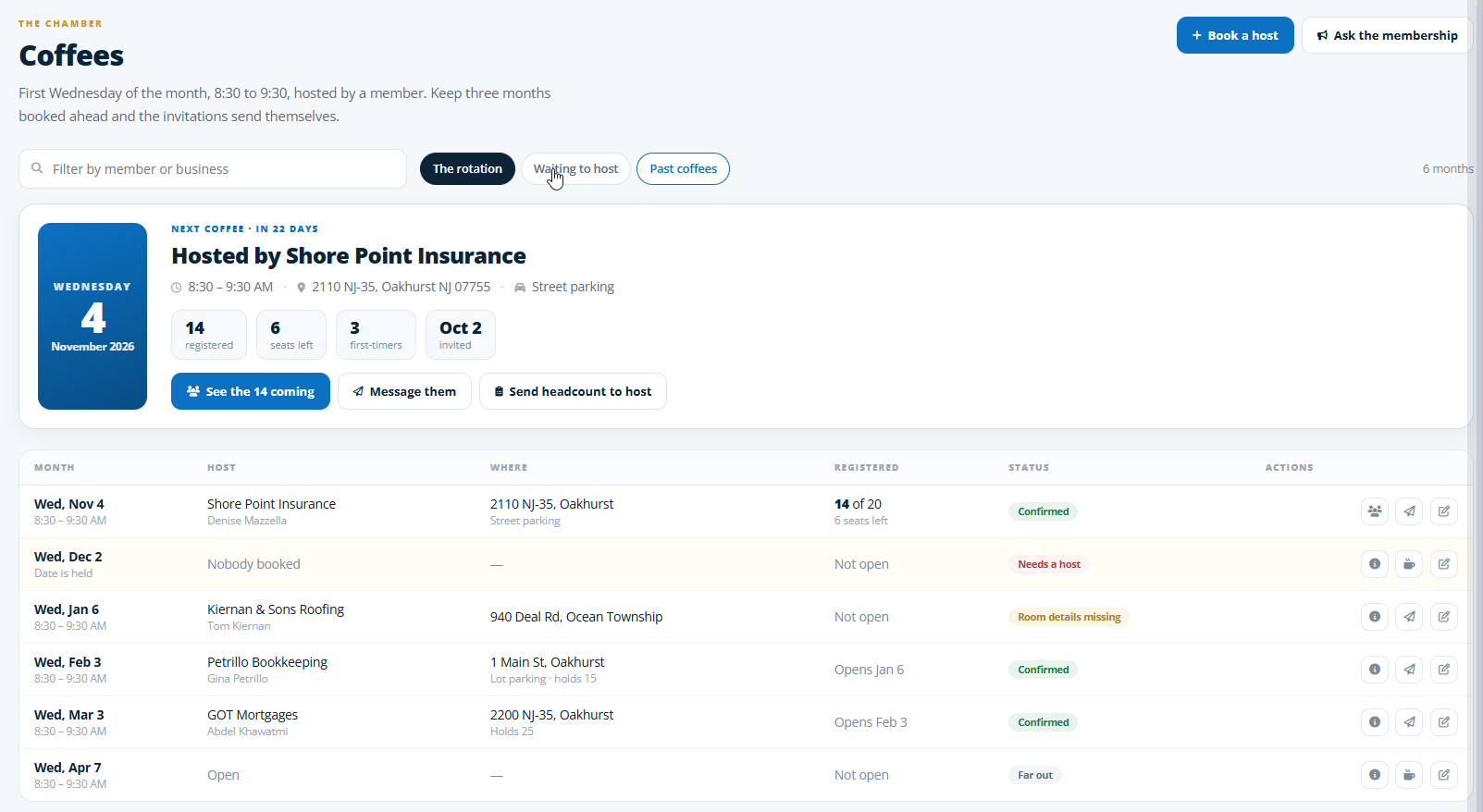This screenshot has height=812, width=1483.
Task: Click Opens Jan 6 in Petrillo row
Action: [x=869, y=670]
